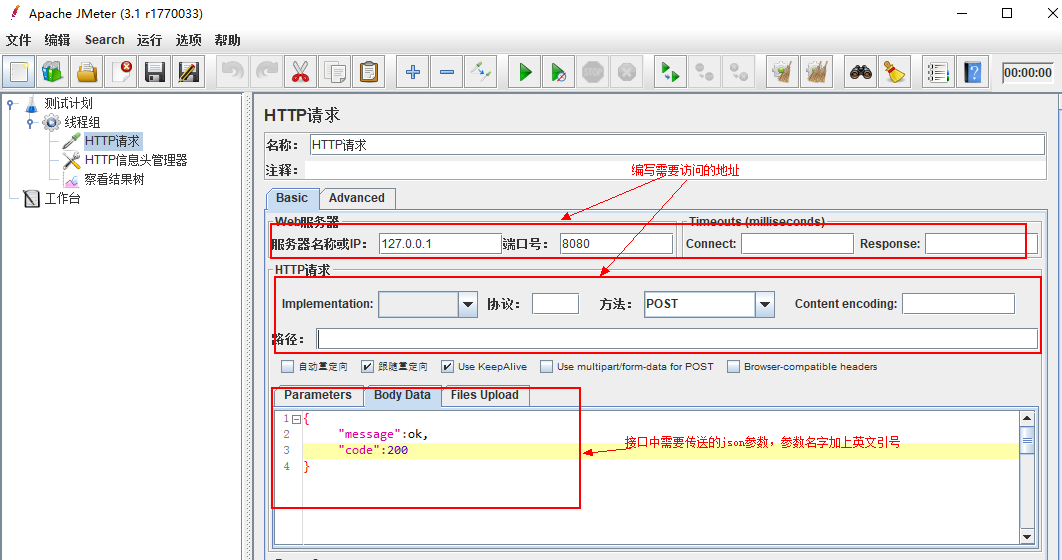Switch to the Advanced tab

(x=357, y=198)
